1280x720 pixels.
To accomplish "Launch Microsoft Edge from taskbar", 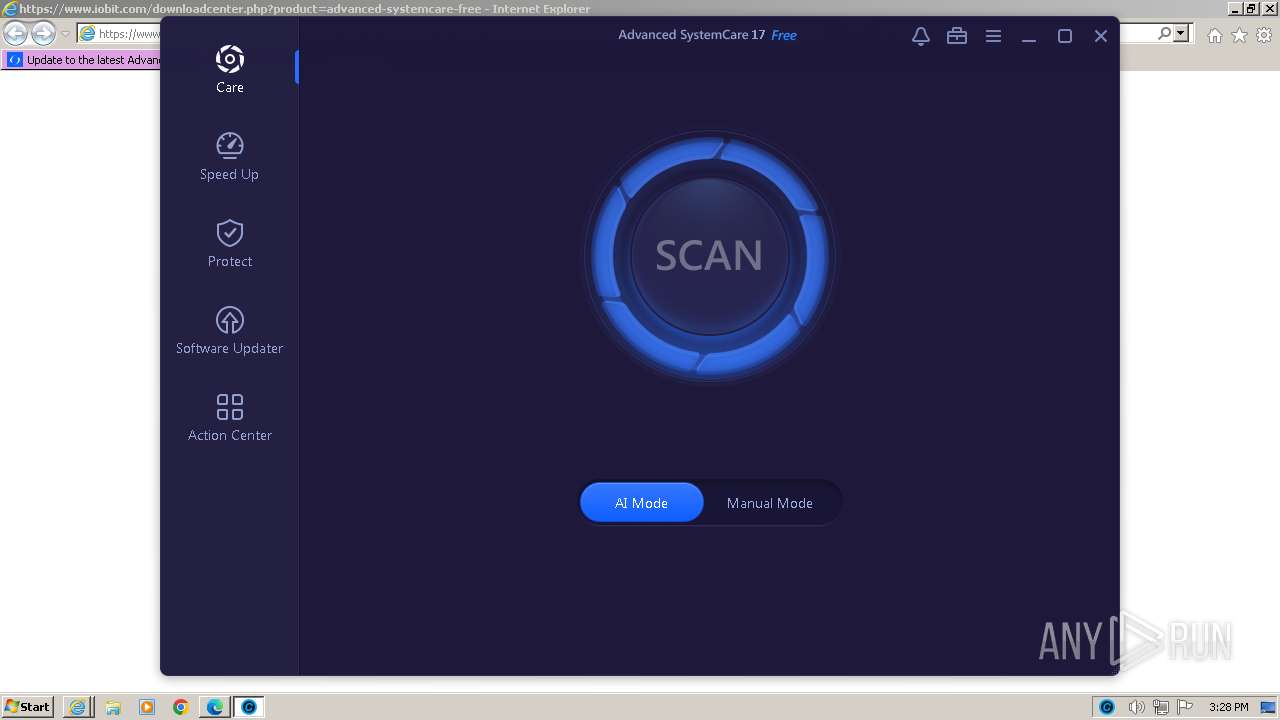I will point(215,707).
